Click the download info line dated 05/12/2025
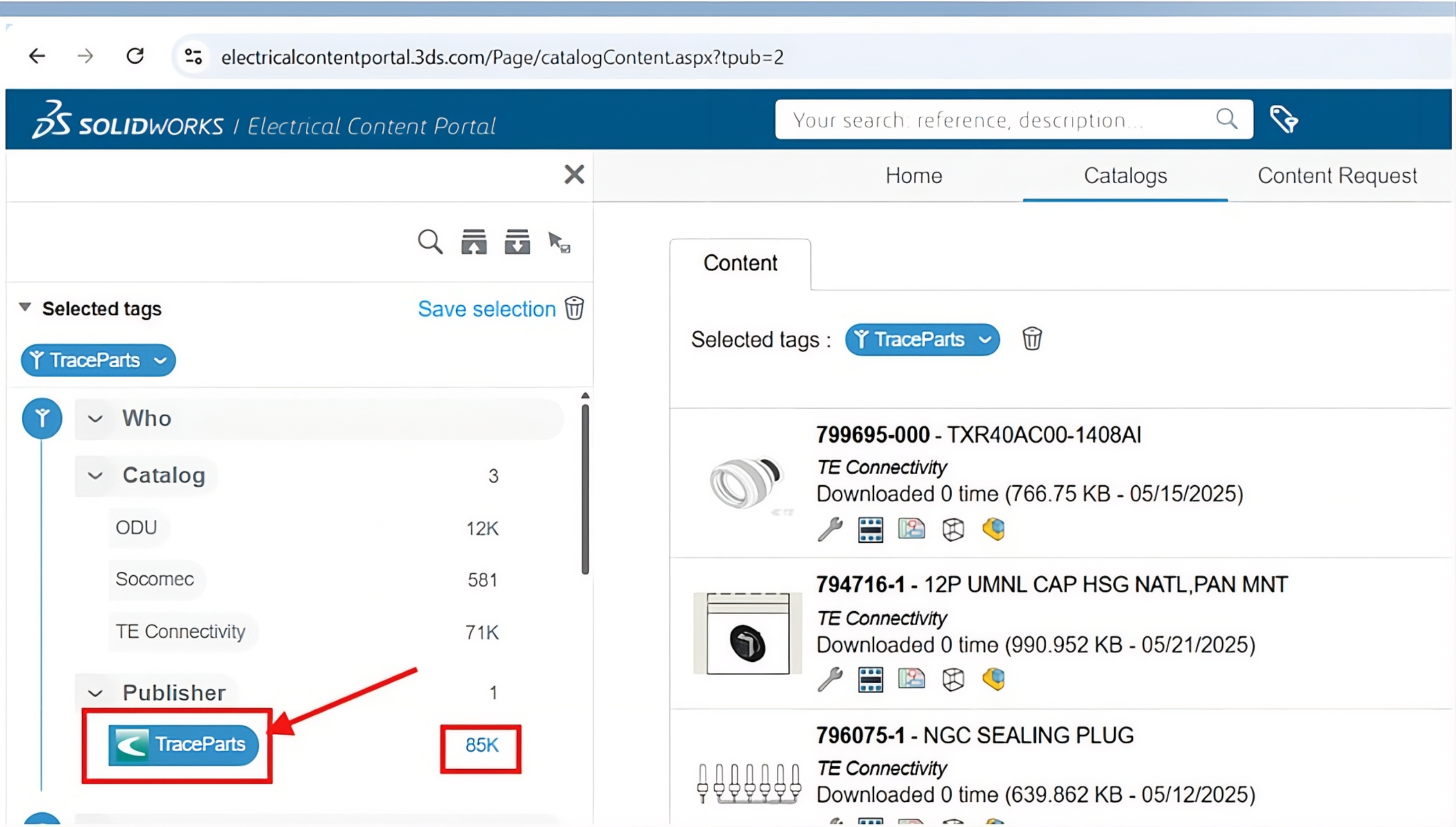The height and width of the screenshot is (827, 1456). coord(1036,794)
